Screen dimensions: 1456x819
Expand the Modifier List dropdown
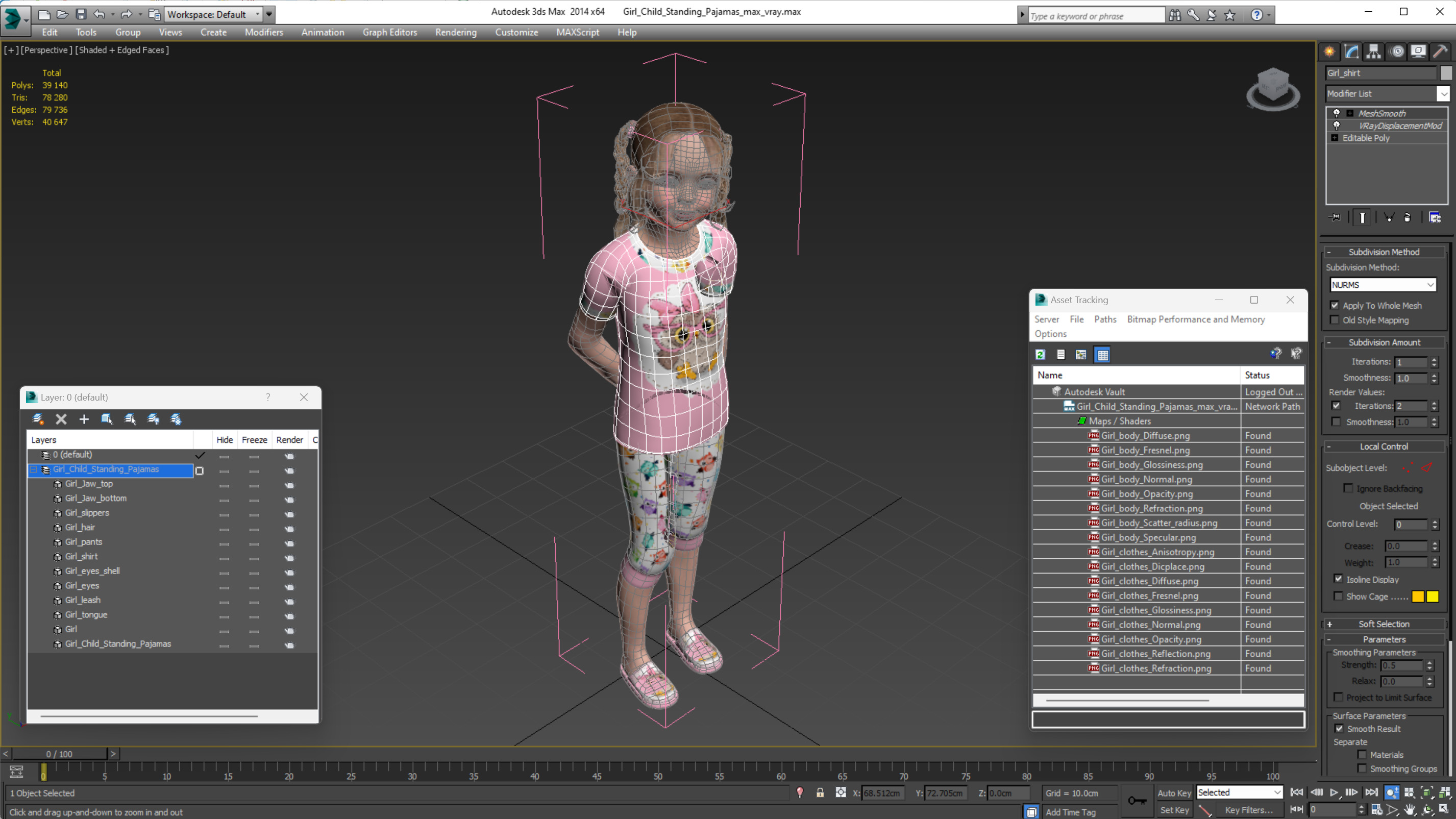click(x=1443, y=93)
